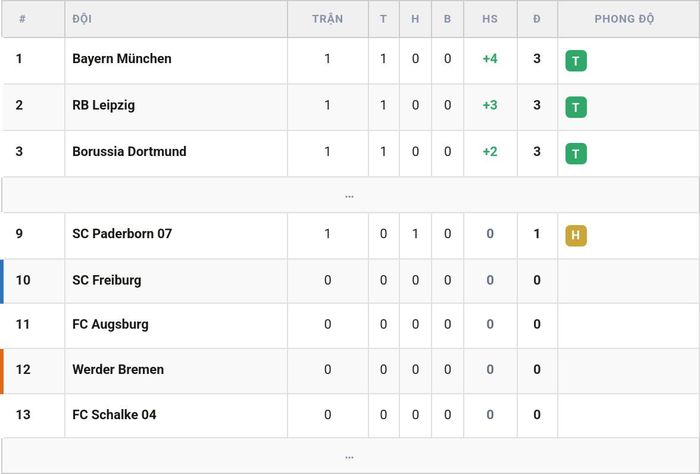Viewport: 700px width, 474px height.
Task: Open the FC Augsburg team link
Action: (110, 324)
